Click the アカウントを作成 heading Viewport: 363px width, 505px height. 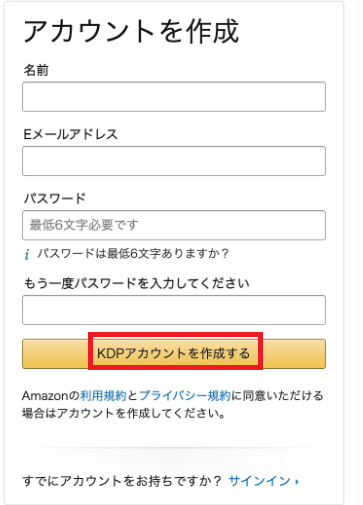click(131, 31)
